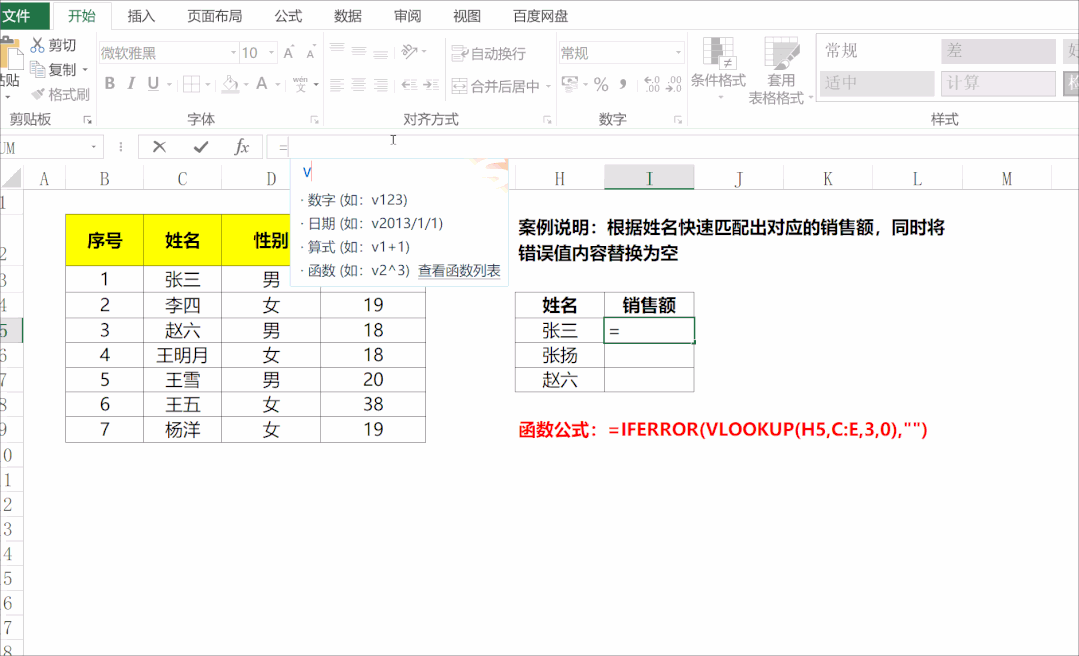Click the middle align icon
The width and height of the screenshot is (1079, 656).
tap(359, 52)
